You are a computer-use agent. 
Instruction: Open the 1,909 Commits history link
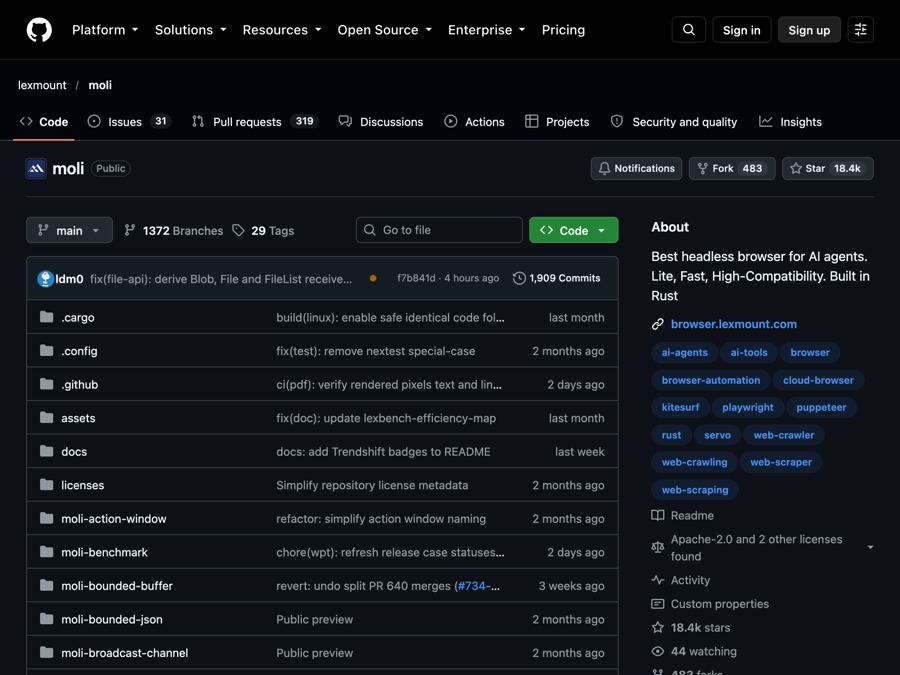coord(556,278)
